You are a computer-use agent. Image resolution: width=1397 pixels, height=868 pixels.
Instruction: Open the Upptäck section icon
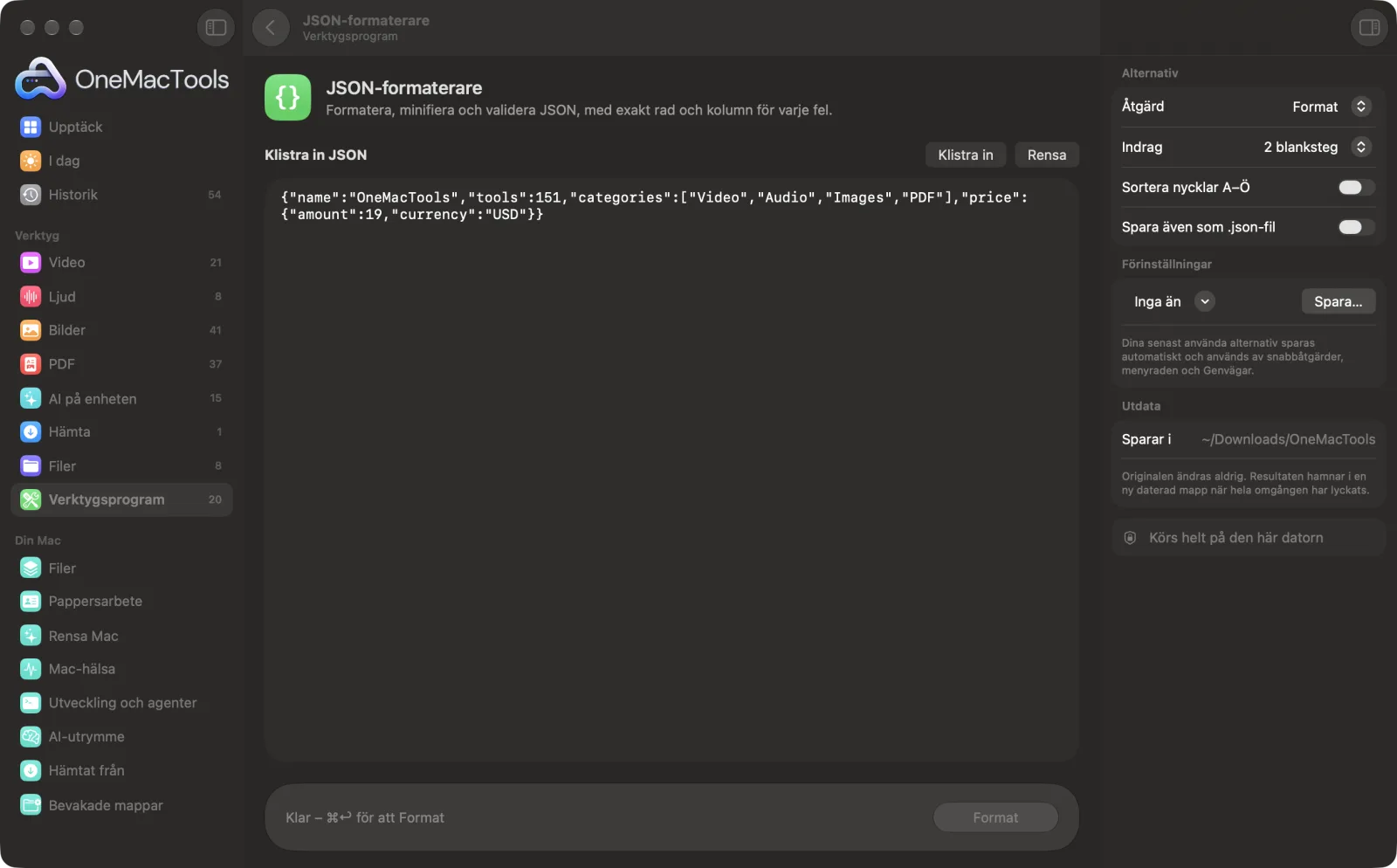(31, 127)
